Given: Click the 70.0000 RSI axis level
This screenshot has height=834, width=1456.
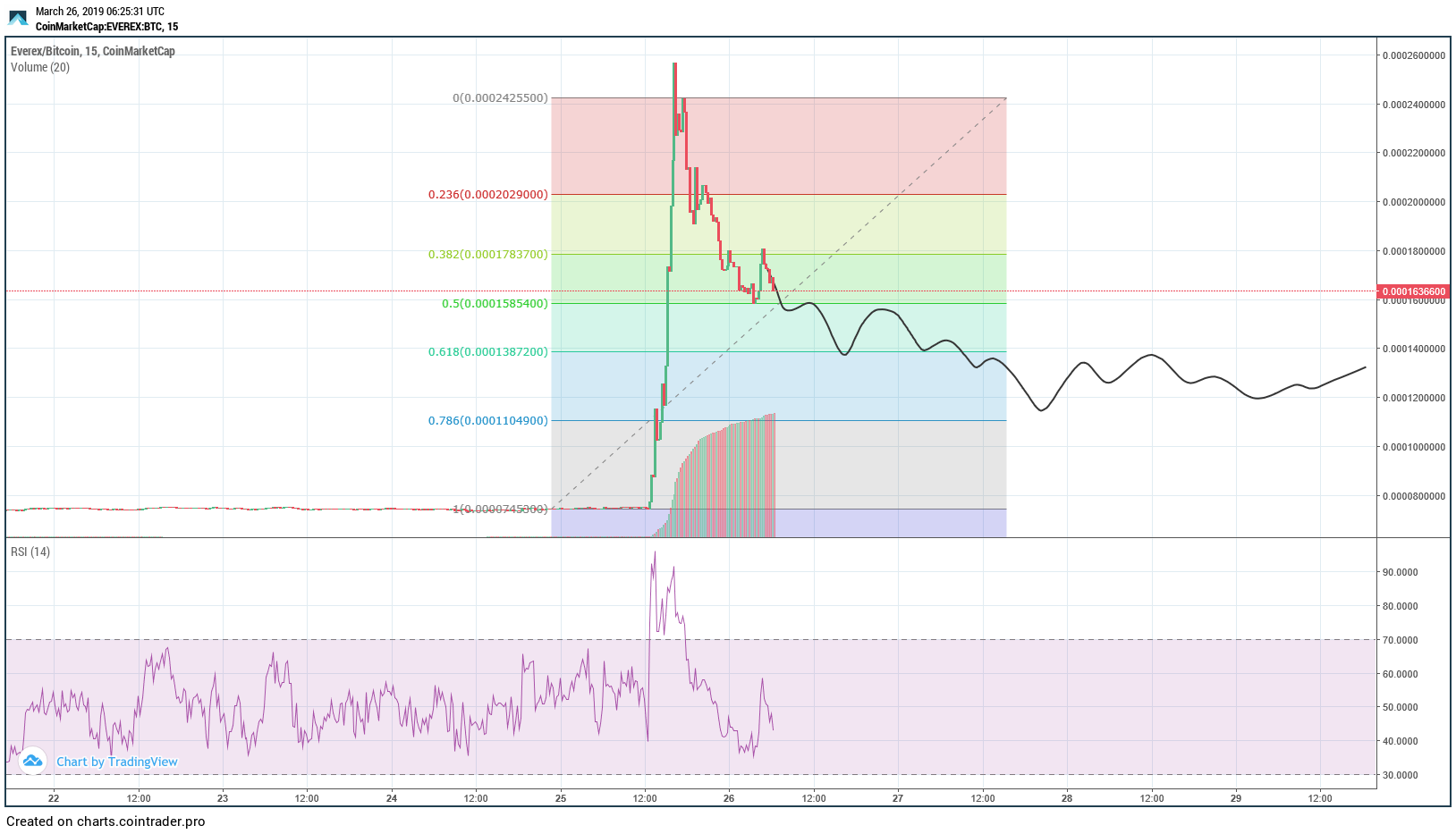Looking at the screenshot, I should coord(1400,640).
